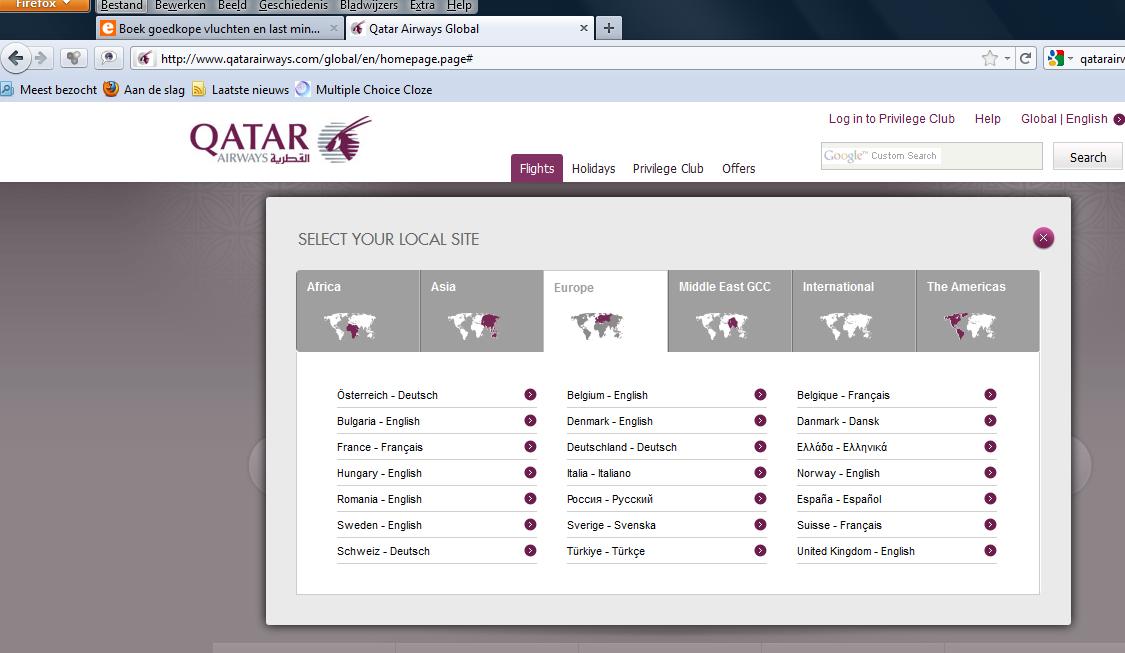Image resolution: width=1125 pixels, height=653 pixels.
Task: Open a new browser tab with plus button
Action: 608,28
